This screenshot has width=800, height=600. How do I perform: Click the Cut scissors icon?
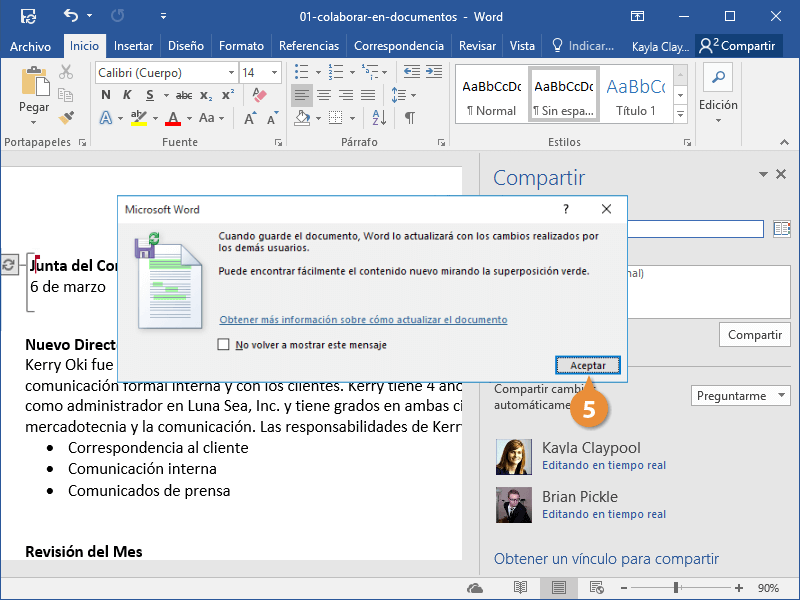(66, 72)
